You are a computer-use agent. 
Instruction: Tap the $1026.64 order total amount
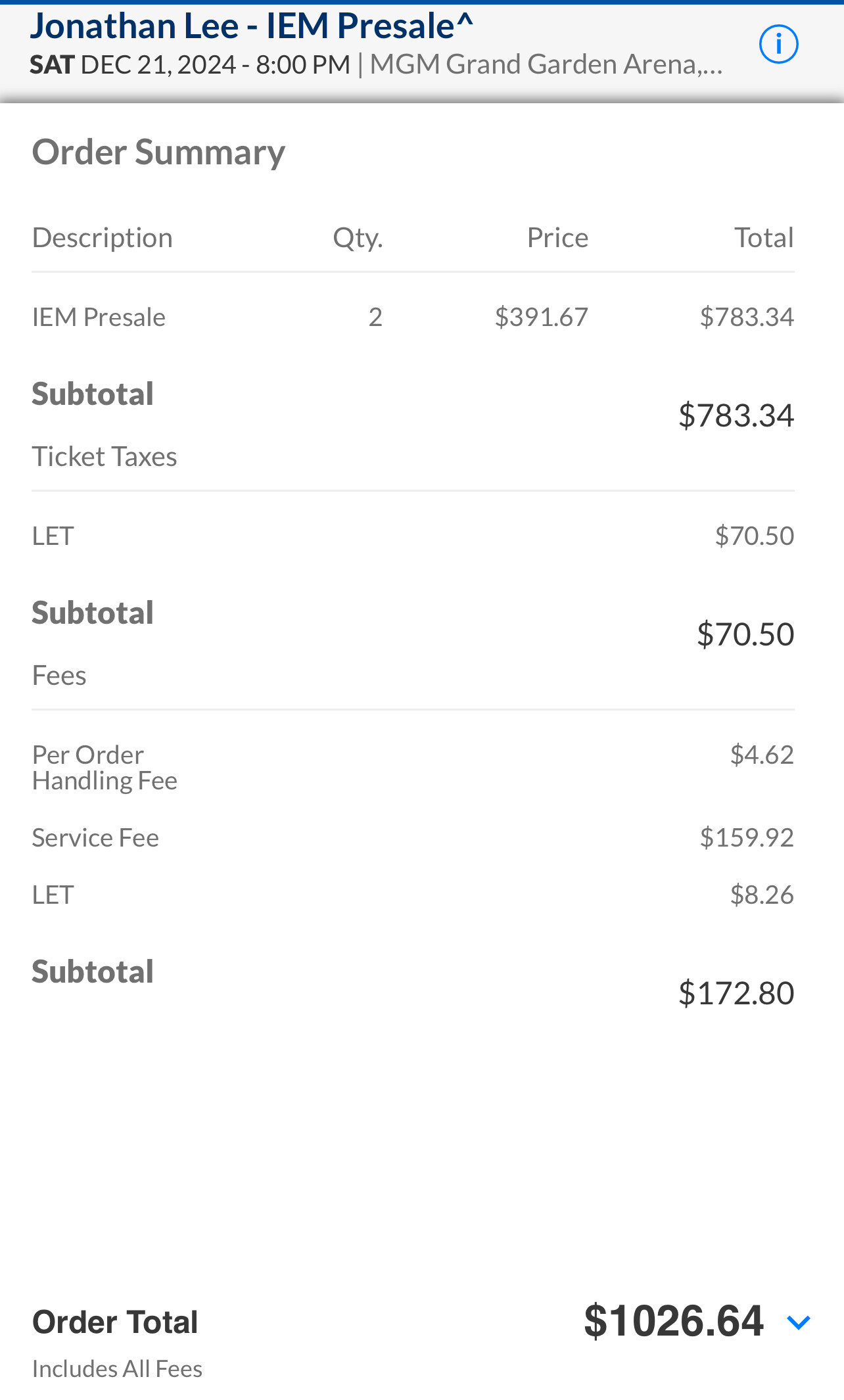coord(674,1321)
